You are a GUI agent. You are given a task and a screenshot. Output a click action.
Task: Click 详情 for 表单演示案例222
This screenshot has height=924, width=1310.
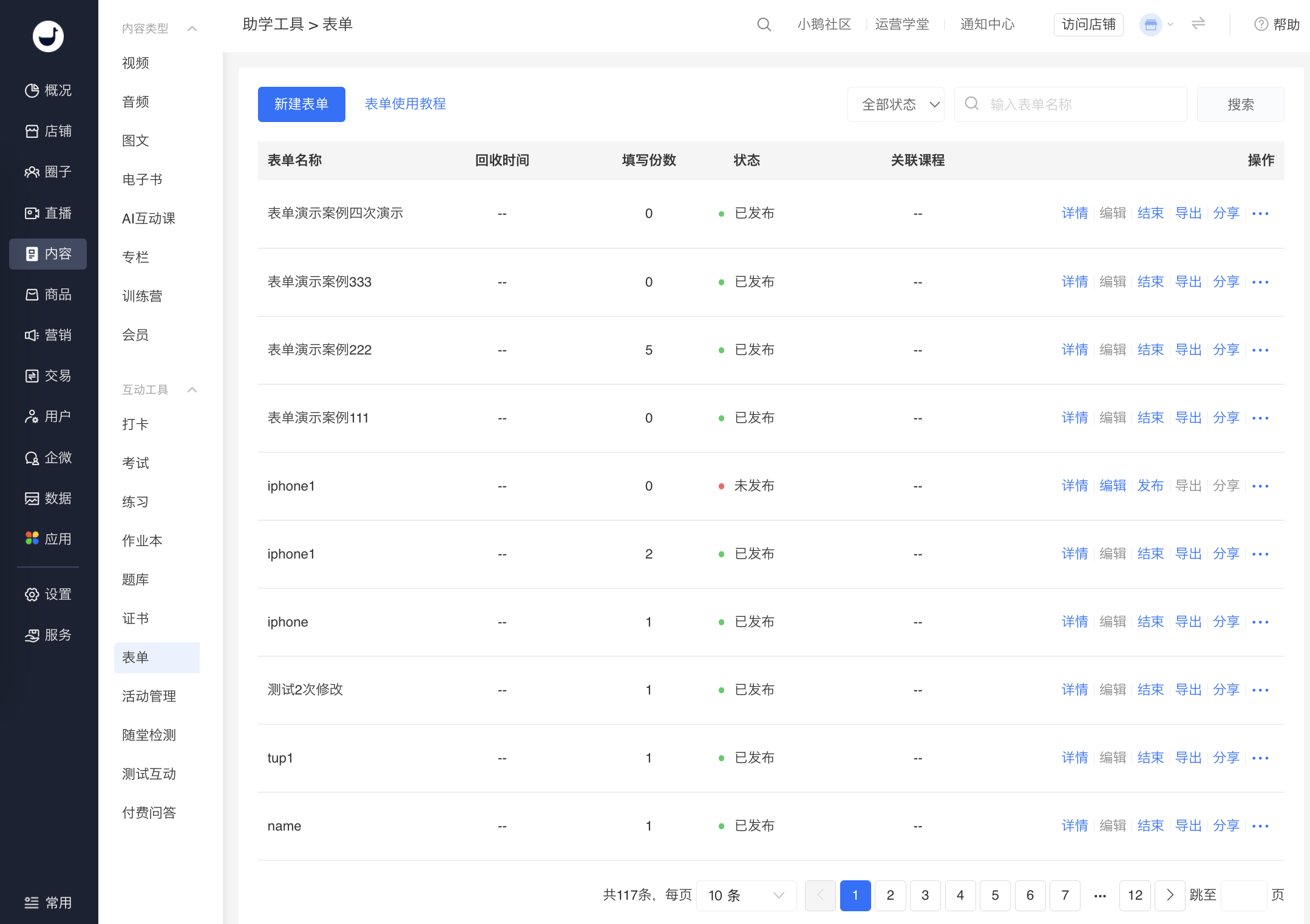1074,350
